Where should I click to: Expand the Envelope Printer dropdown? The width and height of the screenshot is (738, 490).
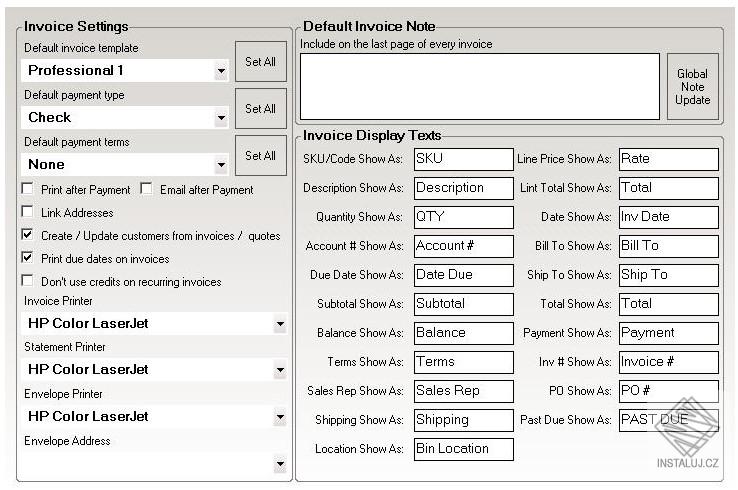[279, 417]
